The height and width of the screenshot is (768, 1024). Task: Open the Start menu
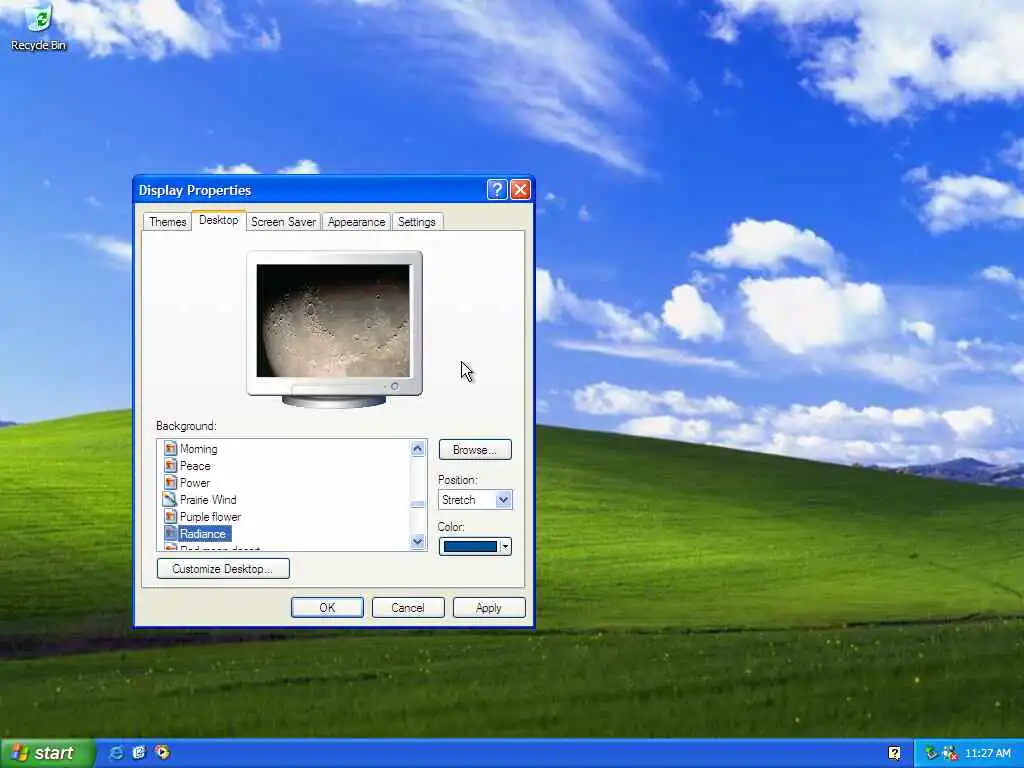pyautogui.click(x=47, y=753)
